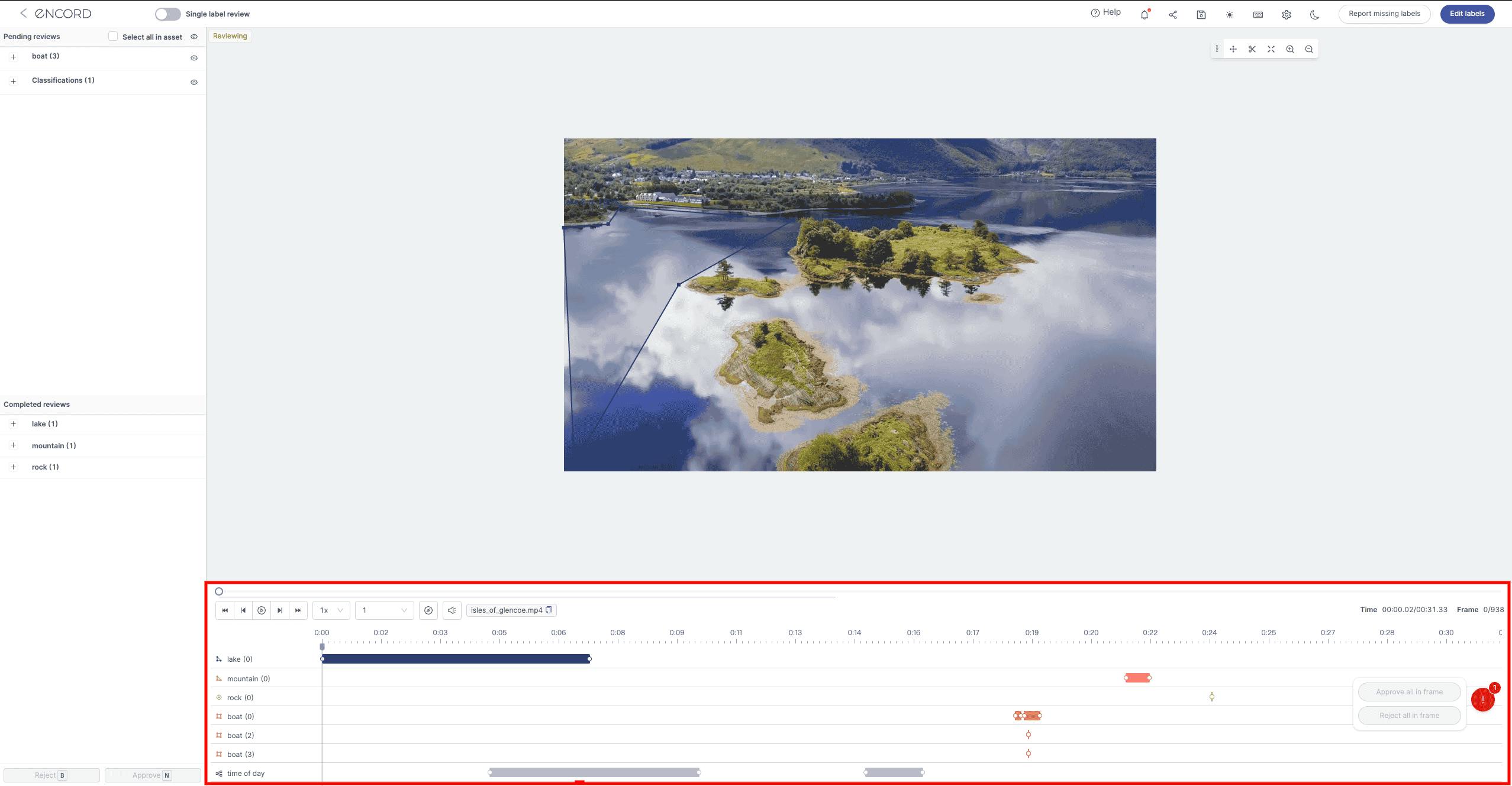
Task: Click the Reviewing status tag
Action: 230,36
